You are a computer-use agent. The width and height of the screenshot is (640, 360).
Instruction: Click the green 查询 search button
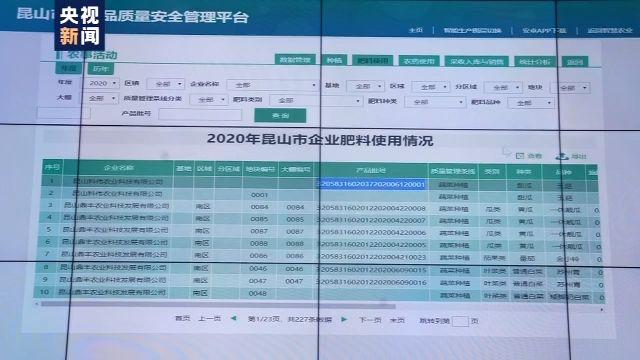pos(280,116)
